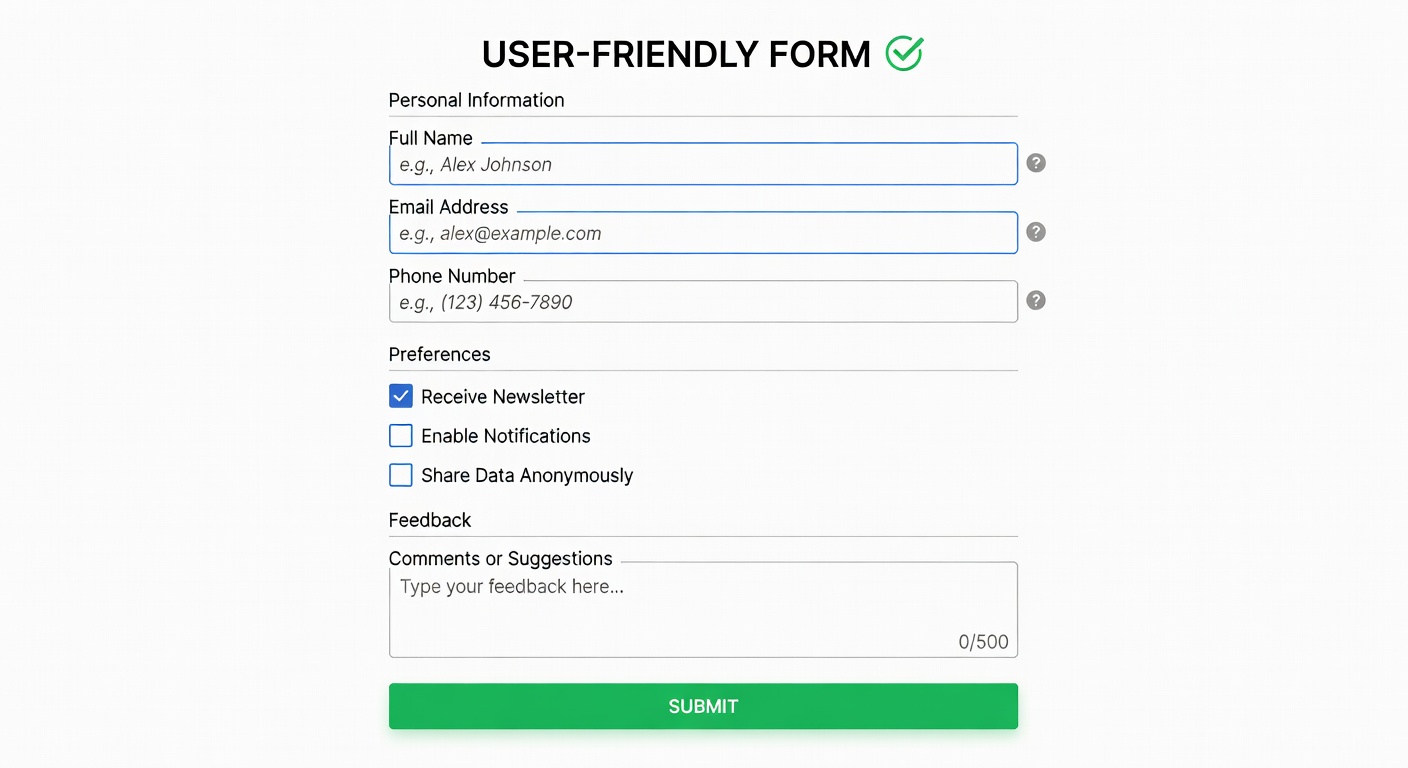Tick the Share Data Anonymously checkbox
Image resolution: width=1408 pixels, height=768 pixels.
(x=401, y=475)
